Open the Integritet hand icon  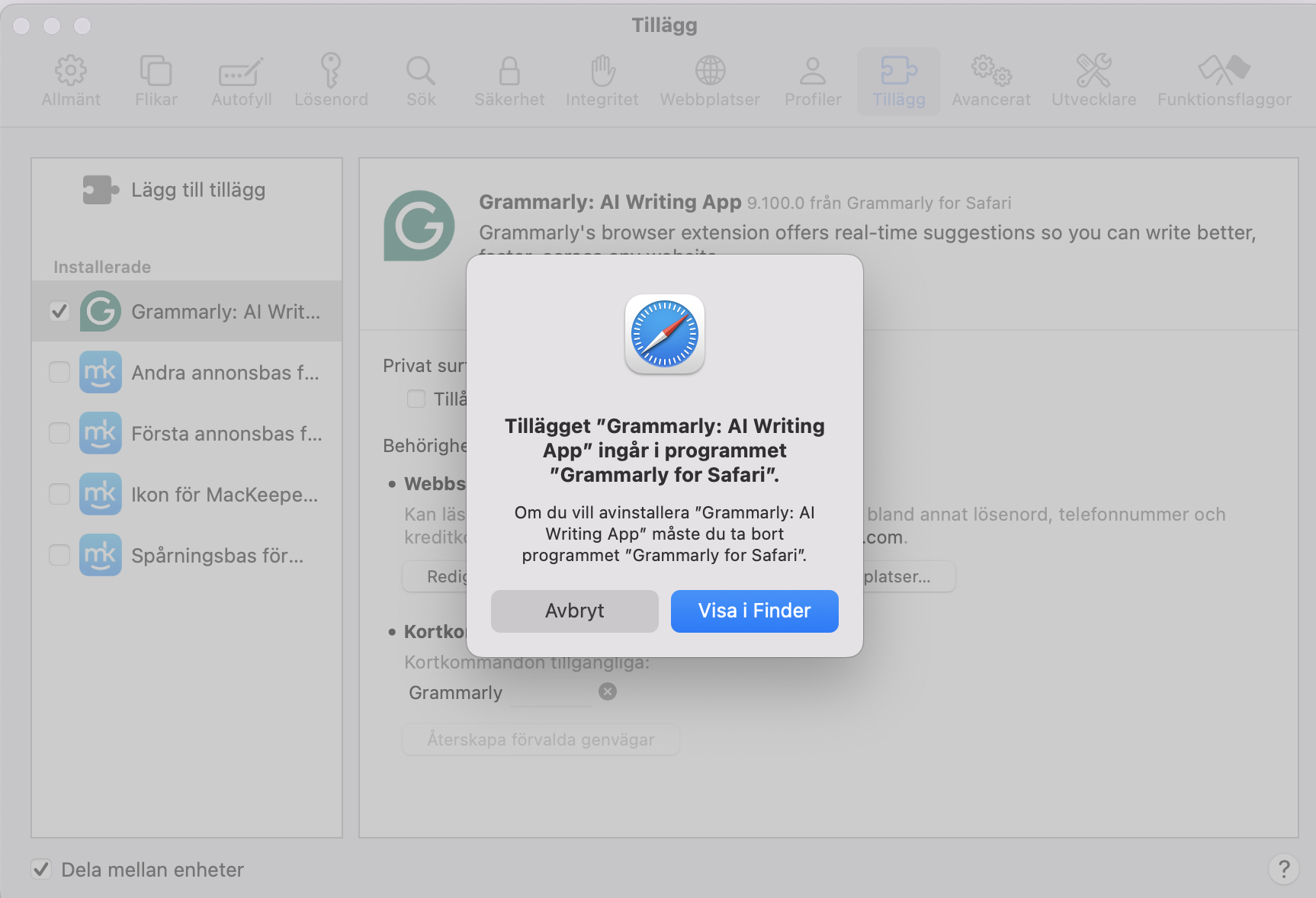coord(602,71)
